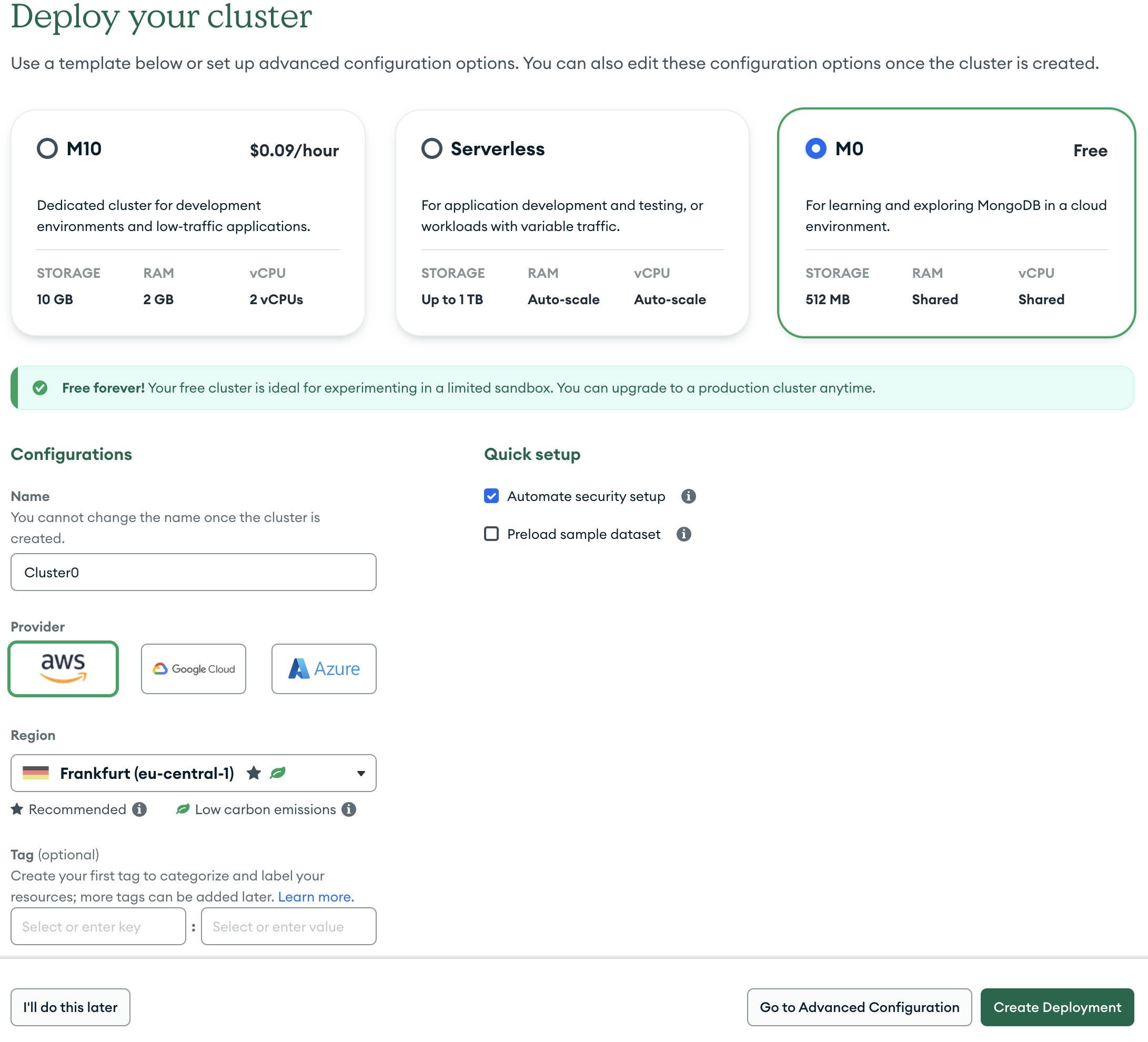Open the tag key selector
The width and height of the screenshot is (1148, 1042).
(97, 926)
